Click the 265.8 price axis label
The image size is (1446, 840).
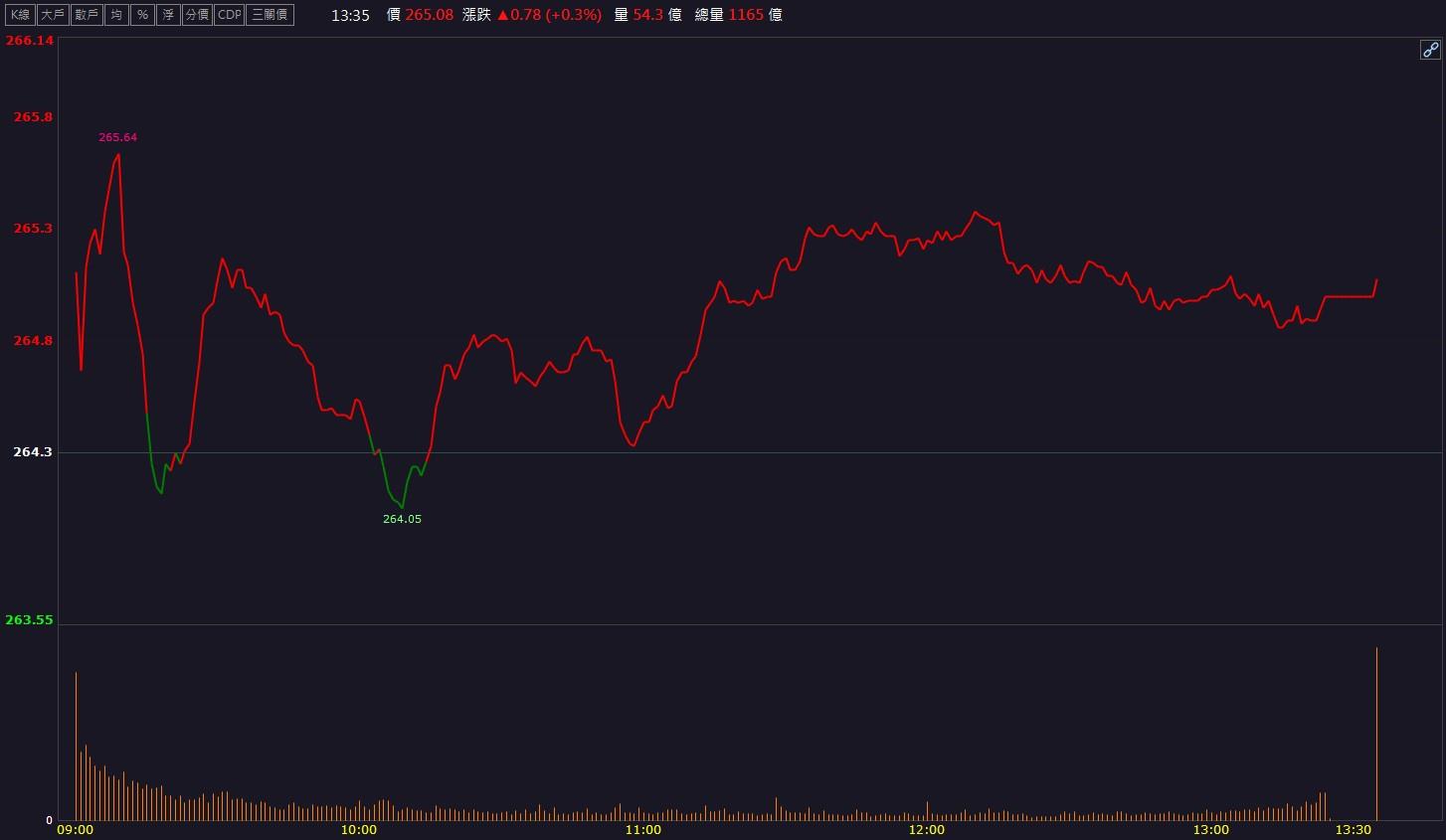(x=33, y=117)
